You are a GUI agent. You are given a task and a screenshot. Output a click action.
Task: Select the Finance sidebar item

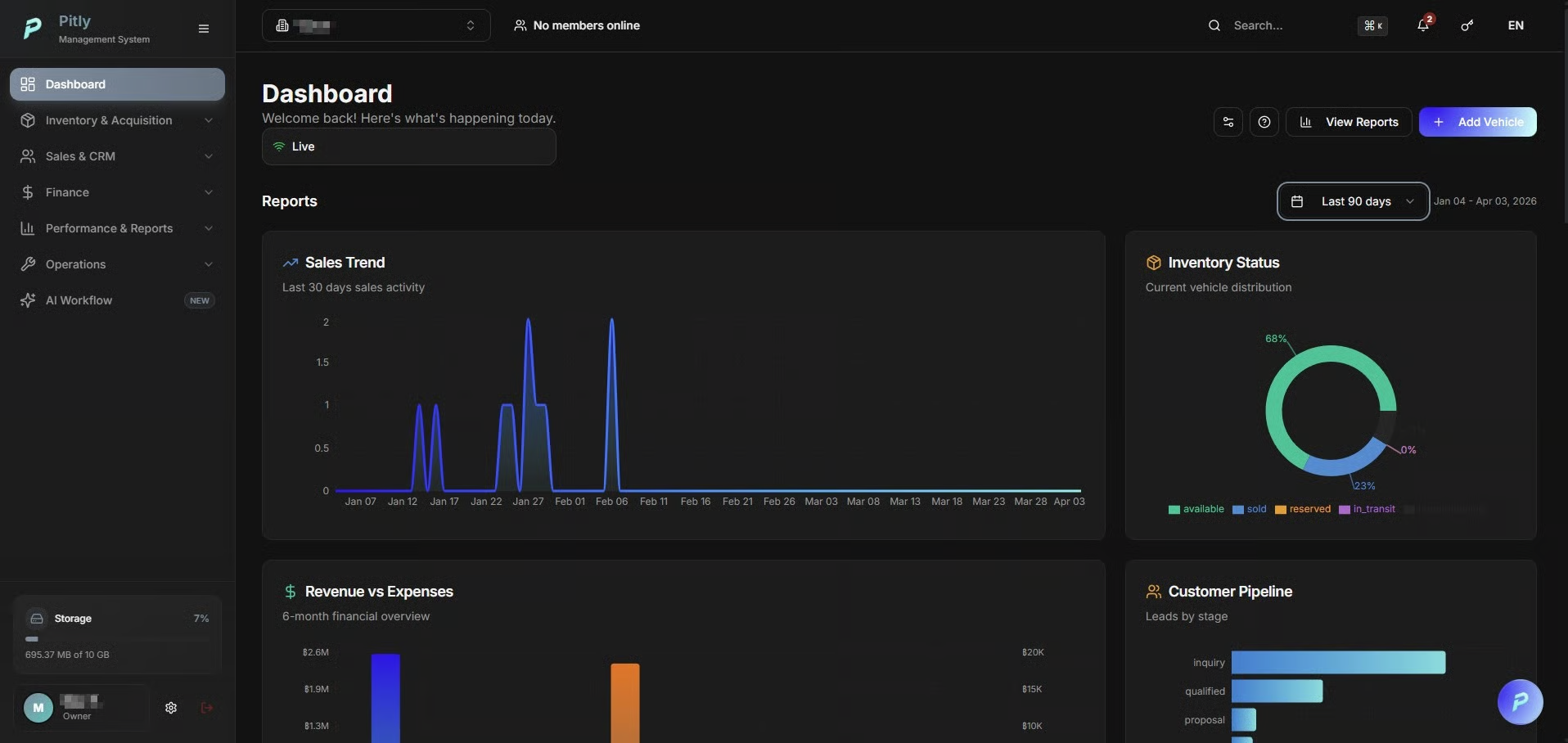117,192
